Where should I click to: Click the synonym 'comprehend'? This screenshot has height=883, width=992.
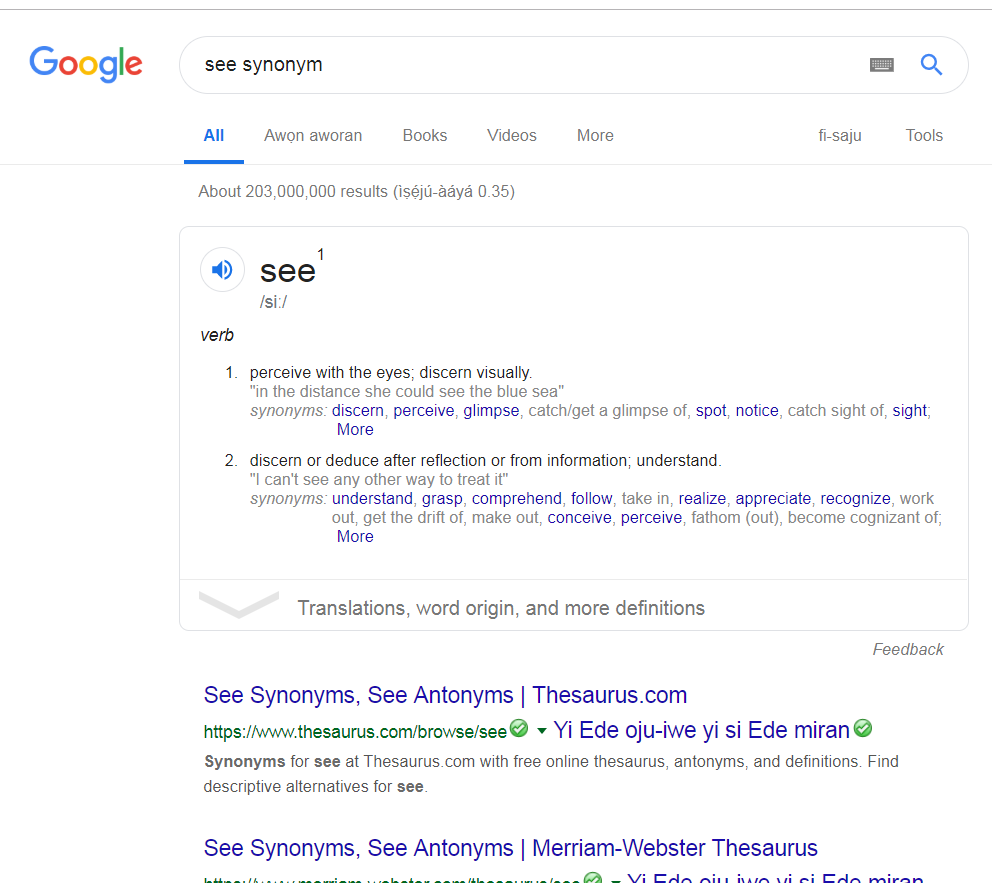(x=517, y=498)
